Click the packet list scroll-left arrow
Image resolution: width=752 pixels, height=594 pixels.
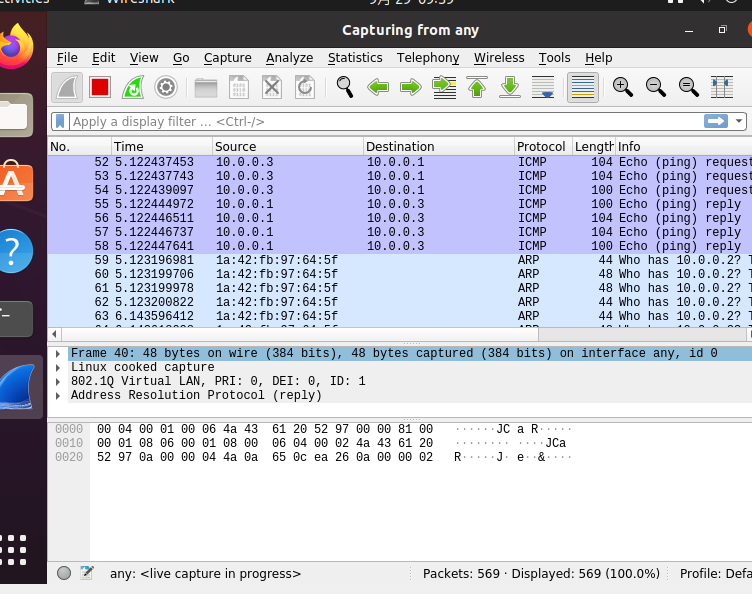[54, 334]
